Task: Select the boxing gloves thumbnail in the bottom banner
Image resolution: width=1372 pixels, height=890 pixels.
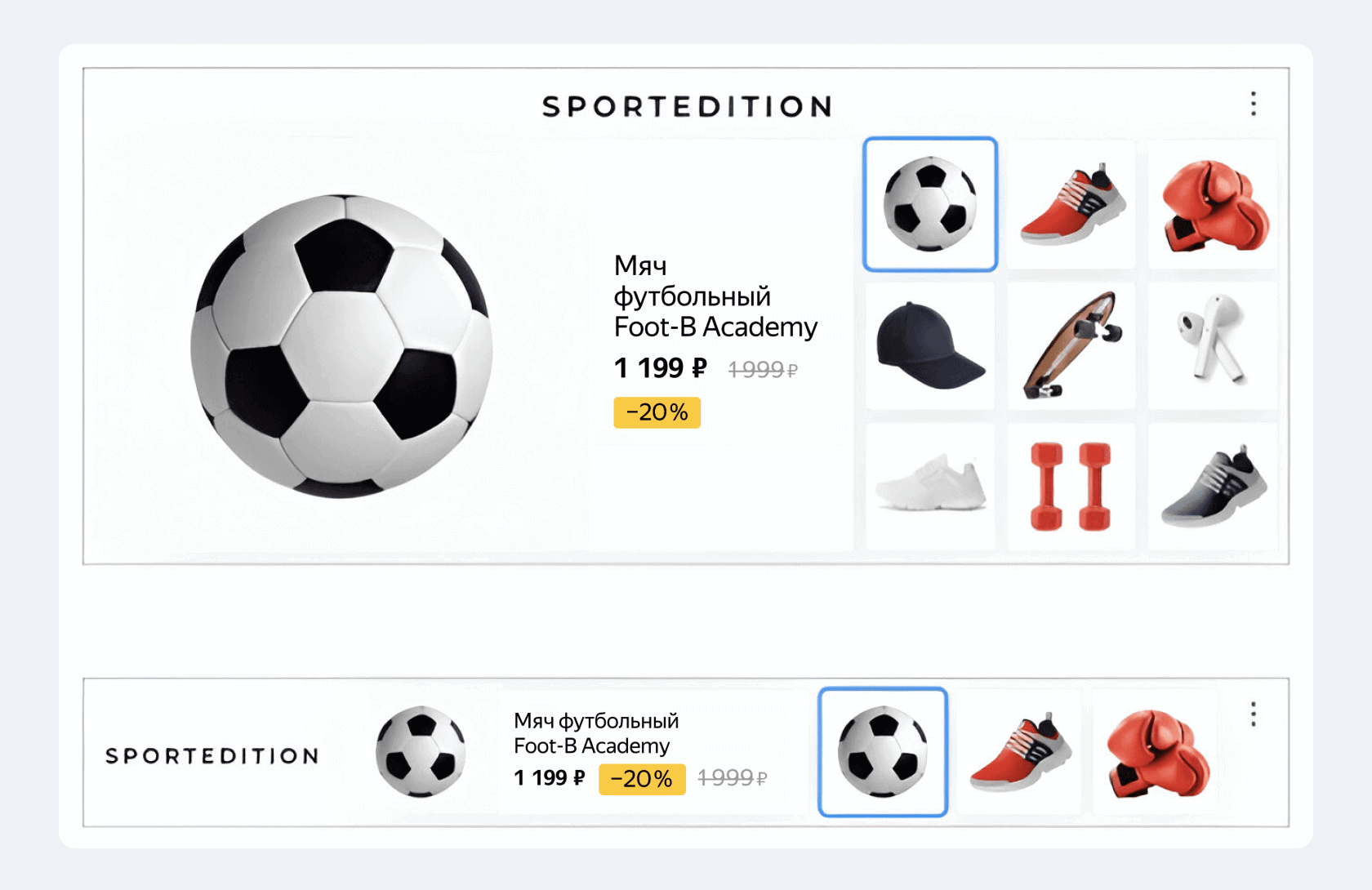Action: tap(1156, 752)
